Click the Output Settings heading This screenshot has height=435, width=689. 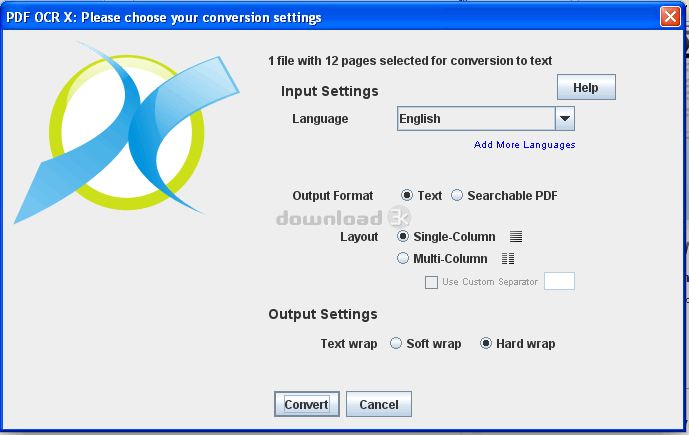point(323,314)
